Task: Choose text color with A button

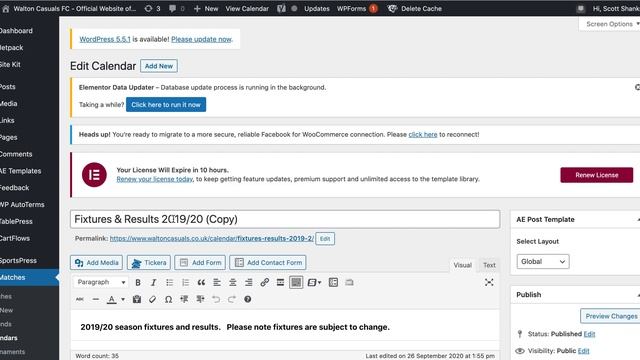Action: coord(111,300)
